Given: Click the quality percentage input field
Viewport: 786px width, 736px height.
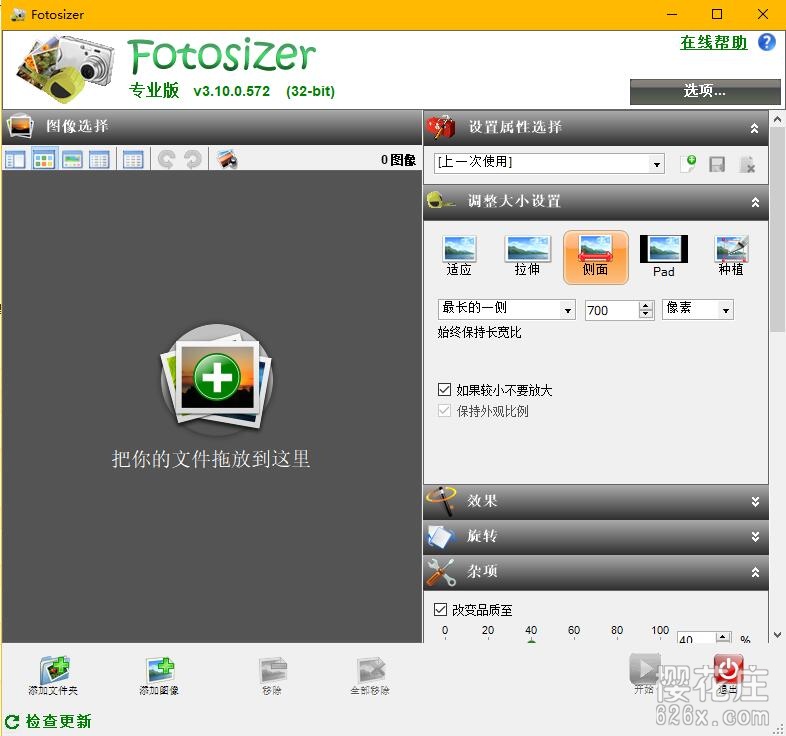Looking at the screenshot, I should click(x=696, y=638).
